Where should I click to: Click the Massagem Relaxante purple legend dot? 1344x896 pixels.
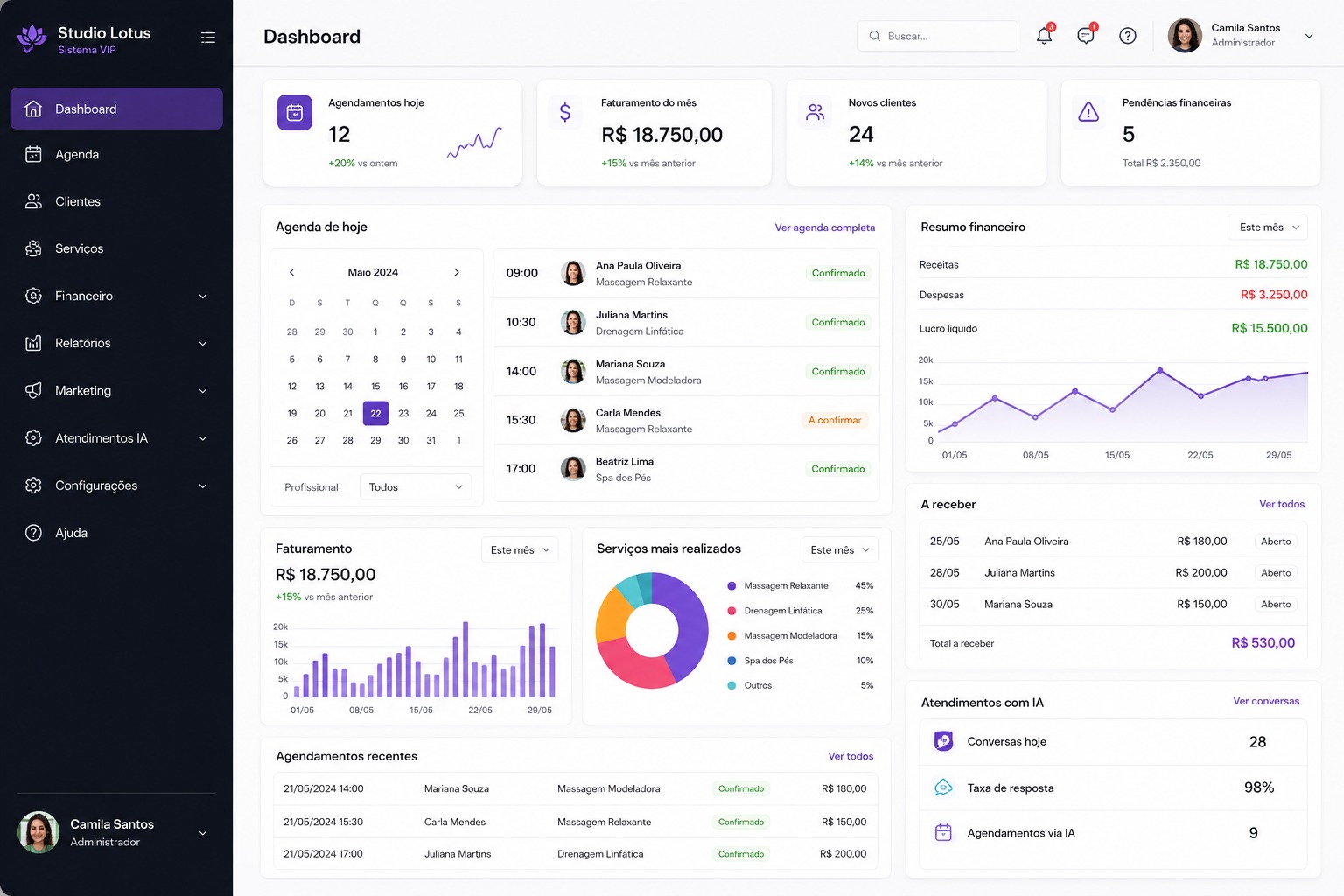tap(731, 586)
